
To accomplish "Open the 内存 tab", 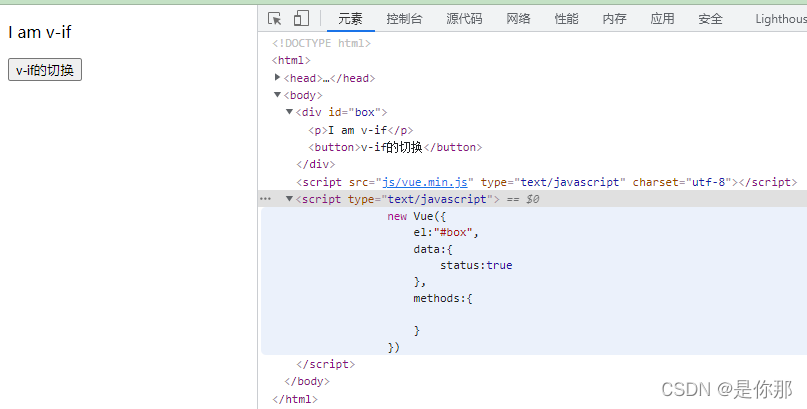I will coord(614,19).
